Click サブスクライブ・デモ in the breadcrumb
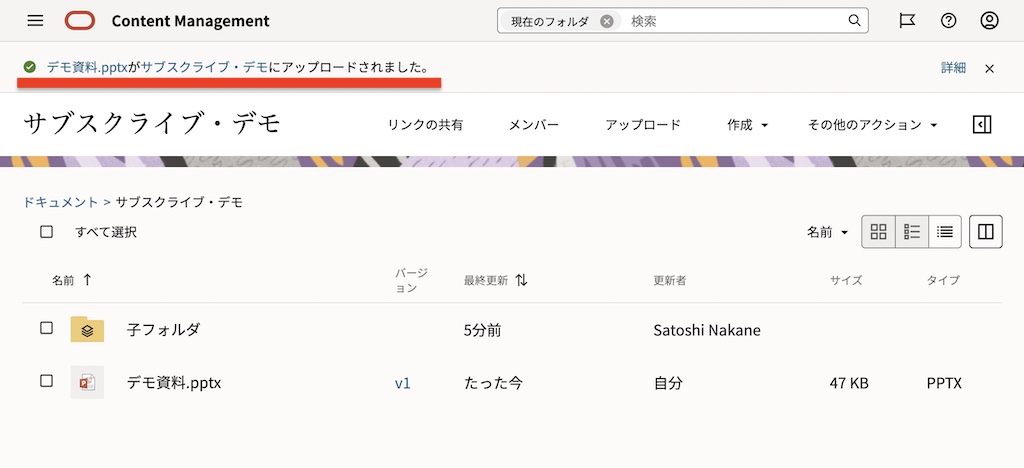Screen dimensions: 1024x468 (x=179, y=202)
